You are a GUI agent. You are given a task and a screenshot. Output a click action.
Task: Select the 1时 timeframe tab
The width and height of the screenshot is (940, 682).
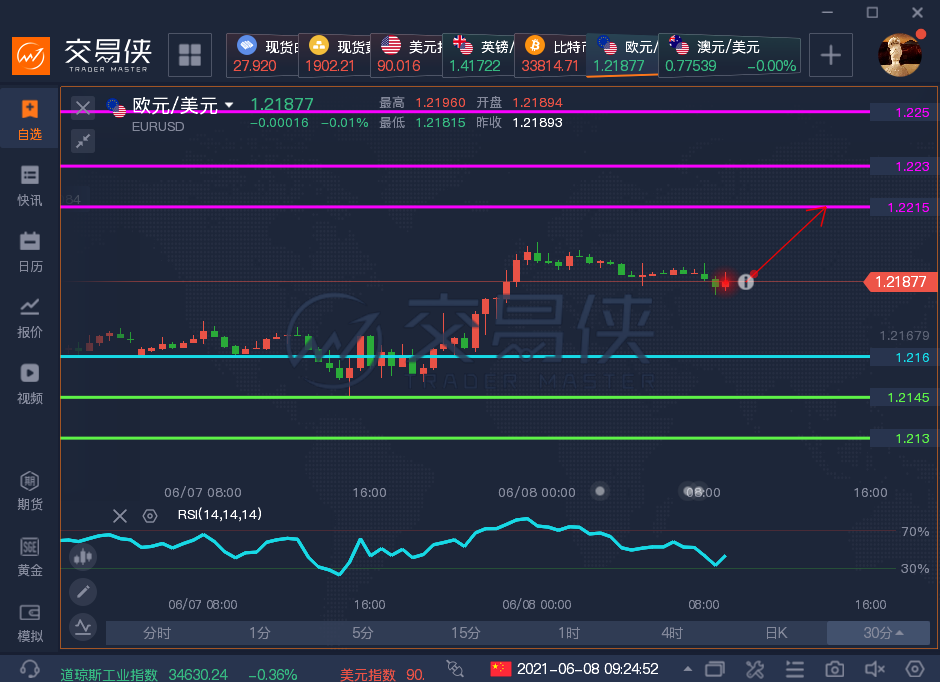pyautogui.click(x=570, y=633)
